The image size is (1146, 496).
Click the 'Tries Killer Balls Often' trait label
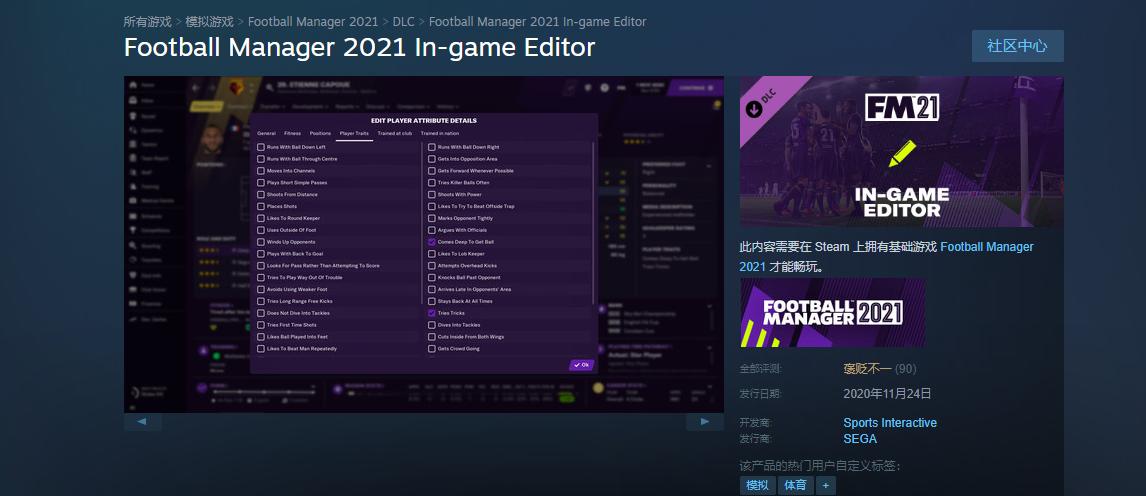coord(463,183)
